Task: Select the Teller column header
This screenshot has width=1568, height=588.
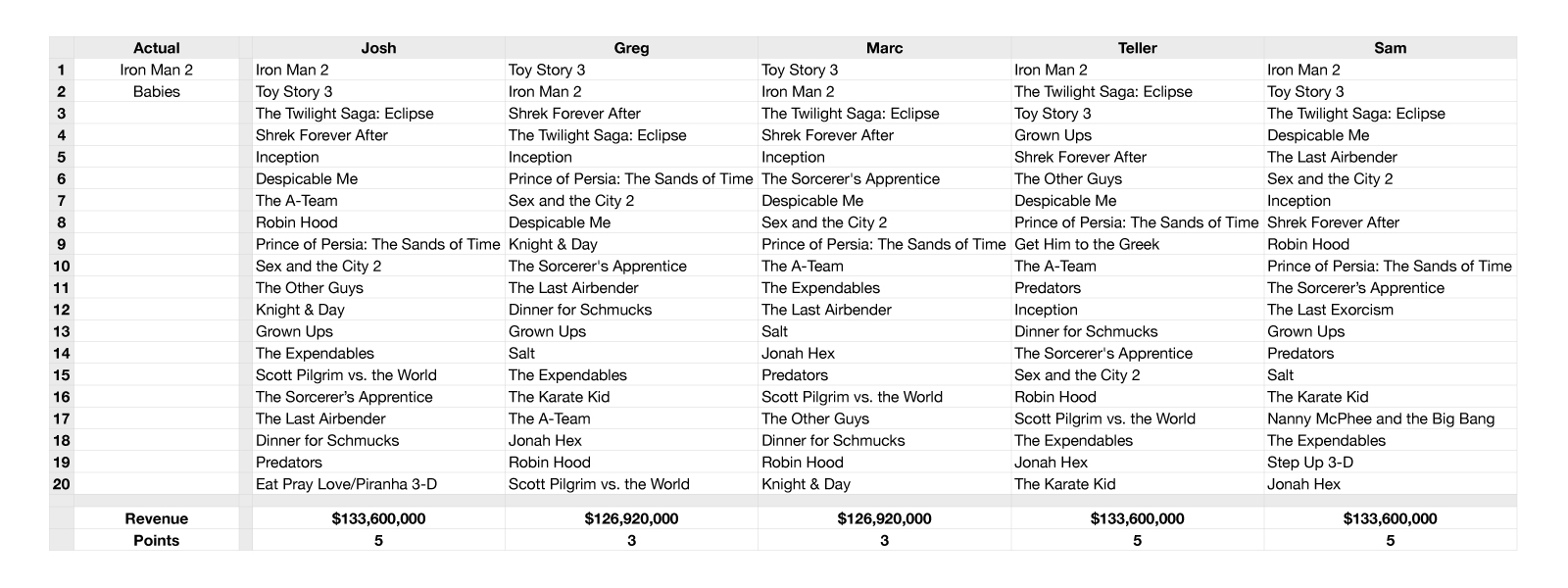Action: point(1137,48)
